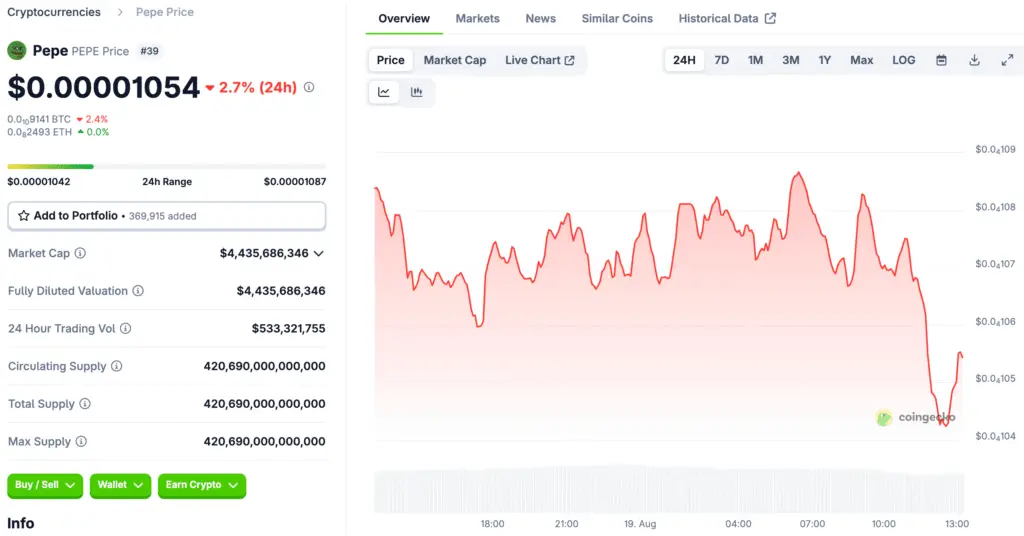The height and width of the screenshot is (536, 1024).
Task: Click the Pepe coin logo icon
Action: pos(17,50)
